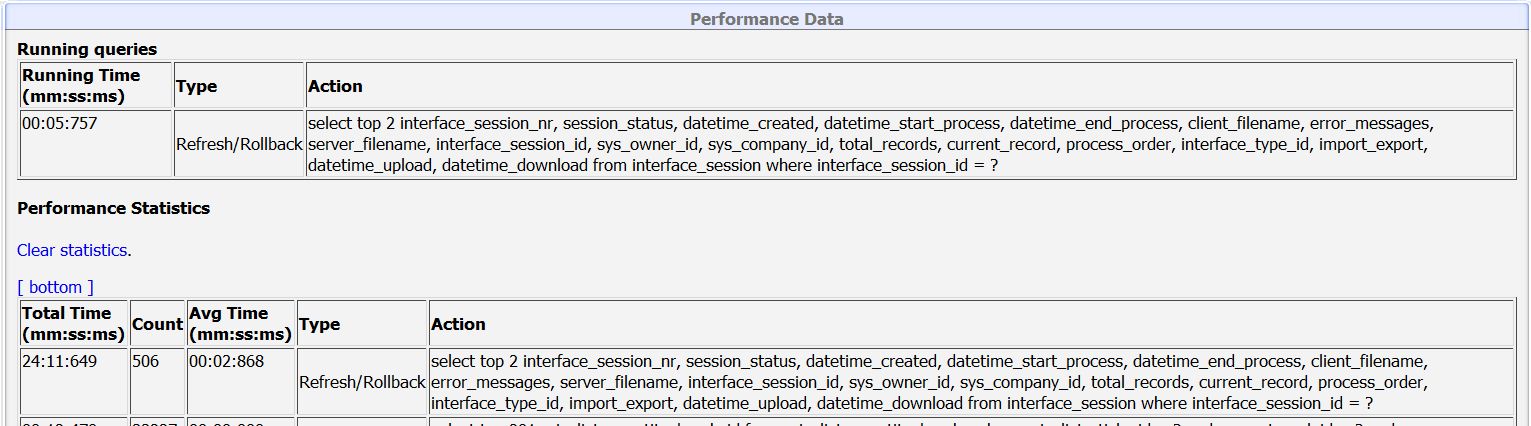Click the Running Time column header
The height and width of the screenshot is (426, 1531).
click(x=96, y=86)
